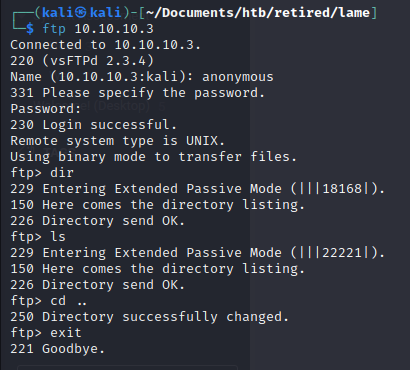Click passive mode port number 18168
This screenshot has width=410, height=370.
pos(342,189)
